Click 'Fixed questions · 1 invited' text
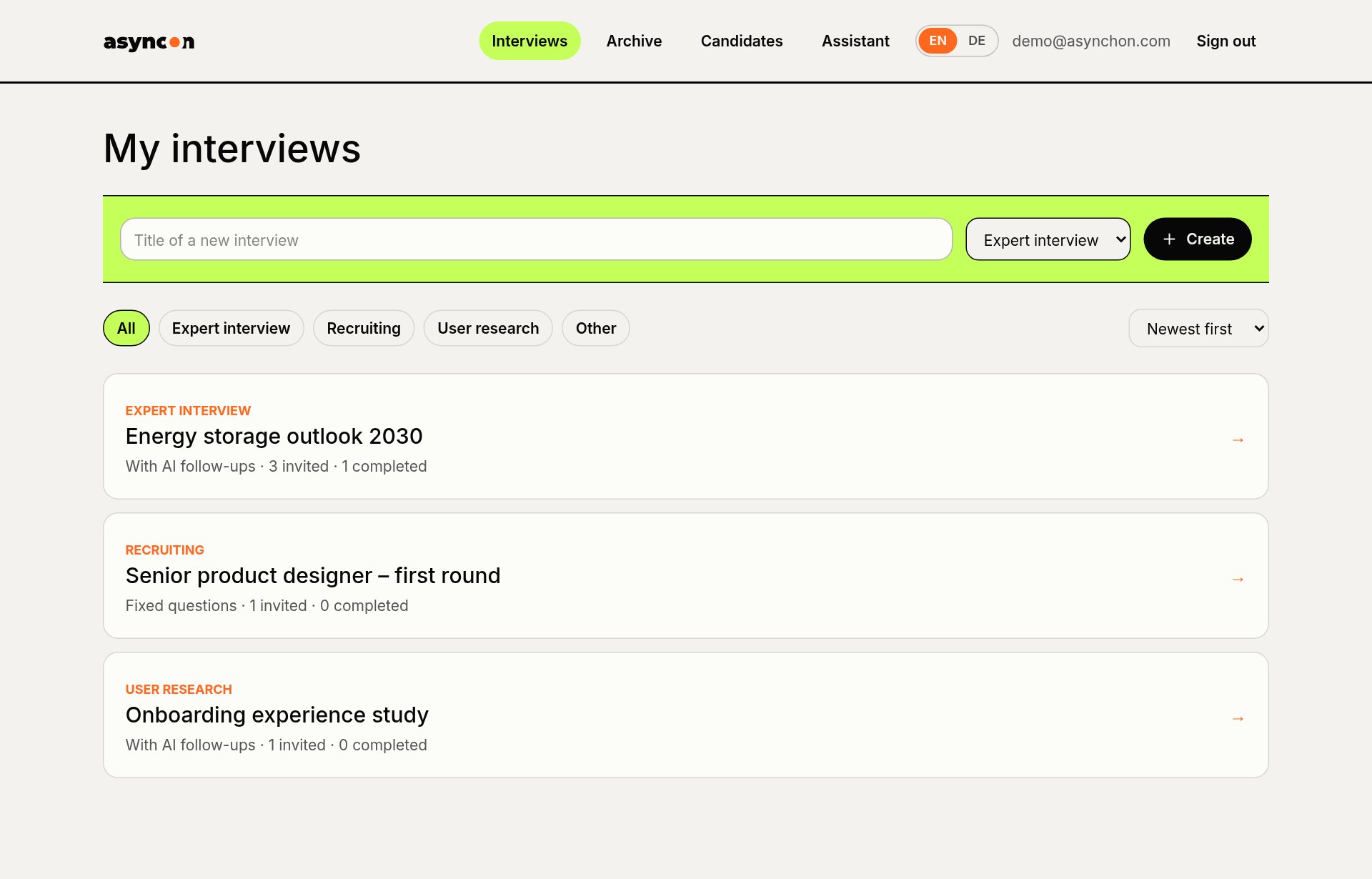 (217, 605)
